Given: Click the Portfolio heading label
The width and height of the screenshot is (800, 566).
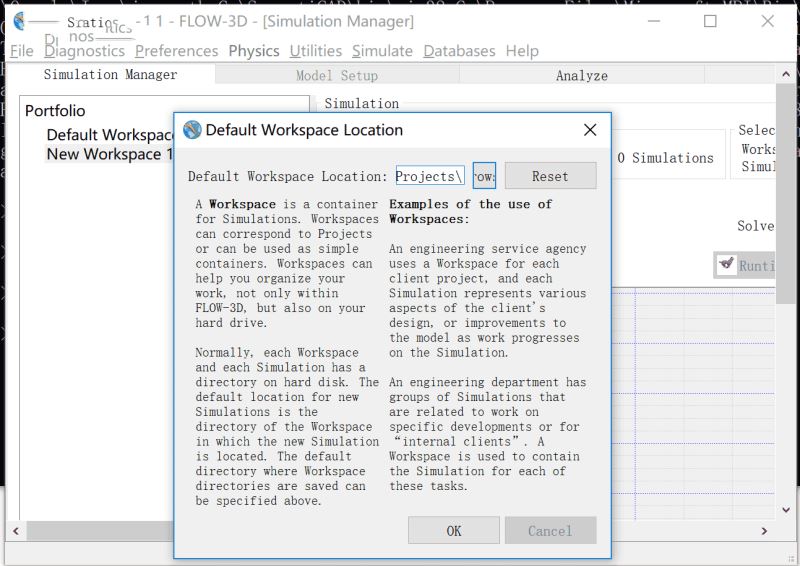Looking at the screenshot, I should [x=55, y=111].
